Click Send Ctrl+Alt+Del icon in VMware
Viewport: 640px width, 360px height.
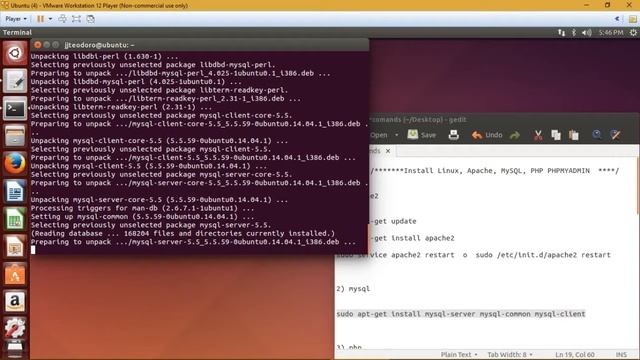[62, 19]
